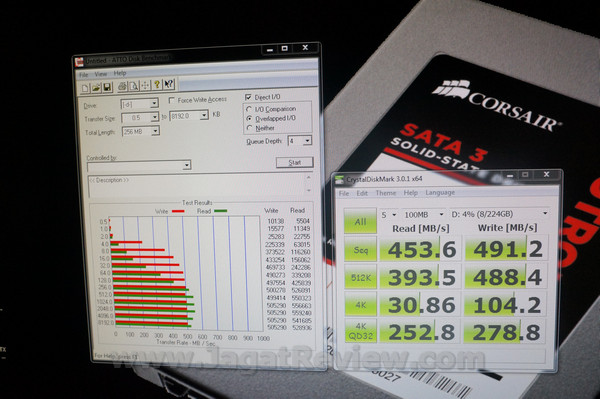The image size is (600, 399).
Task: Select the Overlapped I/O radio button
Action: (x=249, y=119)
